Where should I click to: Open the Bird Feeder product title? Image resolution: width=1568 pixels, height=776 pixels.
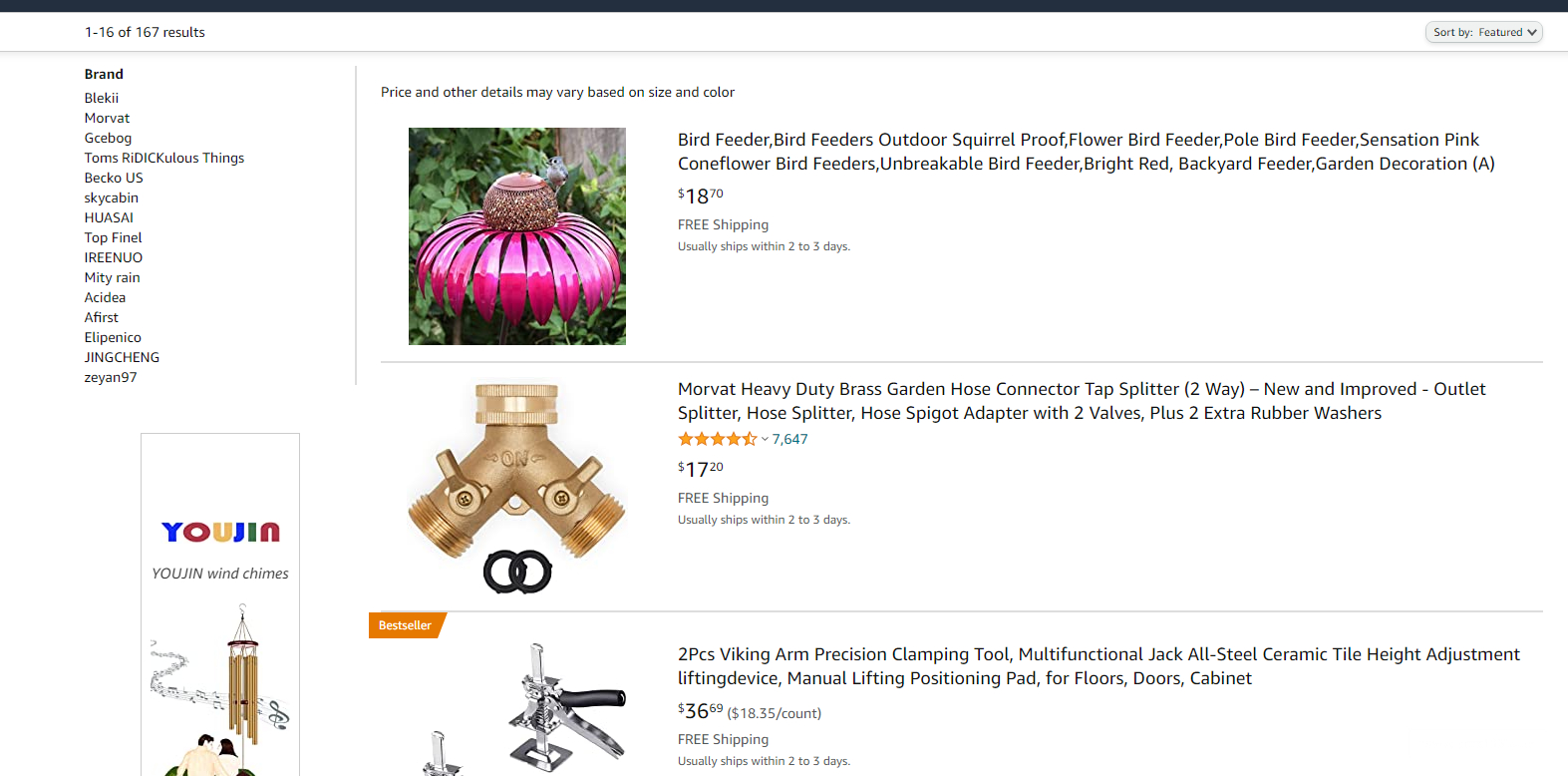(x=1087, y=152)
